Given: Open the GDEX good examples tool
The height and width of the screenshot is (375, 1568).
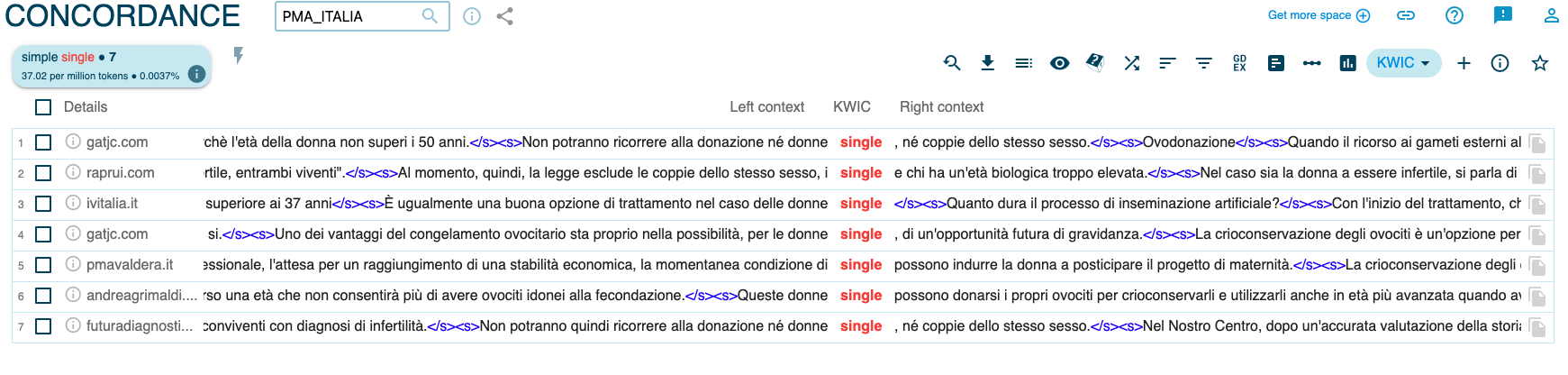Looking at the screenshot, I should coord(1239,63).
